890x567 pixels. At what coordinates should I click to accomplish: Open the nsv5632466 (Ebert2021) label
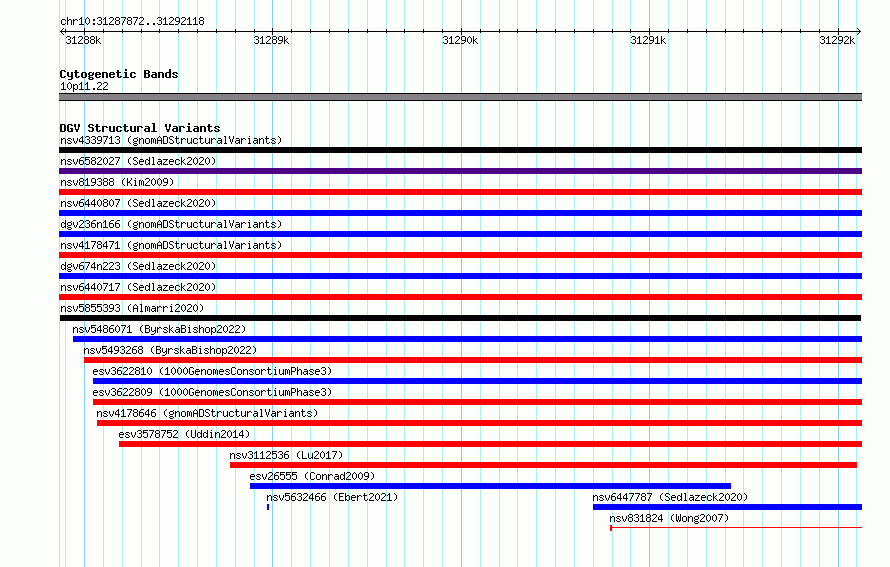click(x=332, y=497)
